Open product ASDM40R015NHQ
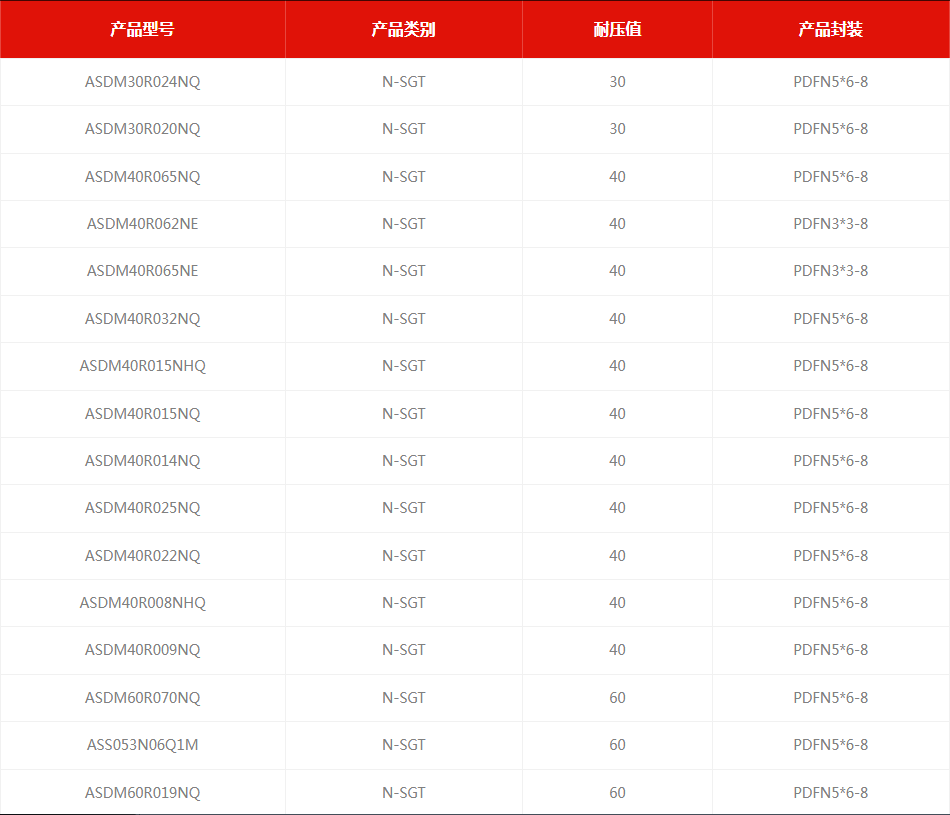Screen dimensions: 950x815 tap(142, 366)
